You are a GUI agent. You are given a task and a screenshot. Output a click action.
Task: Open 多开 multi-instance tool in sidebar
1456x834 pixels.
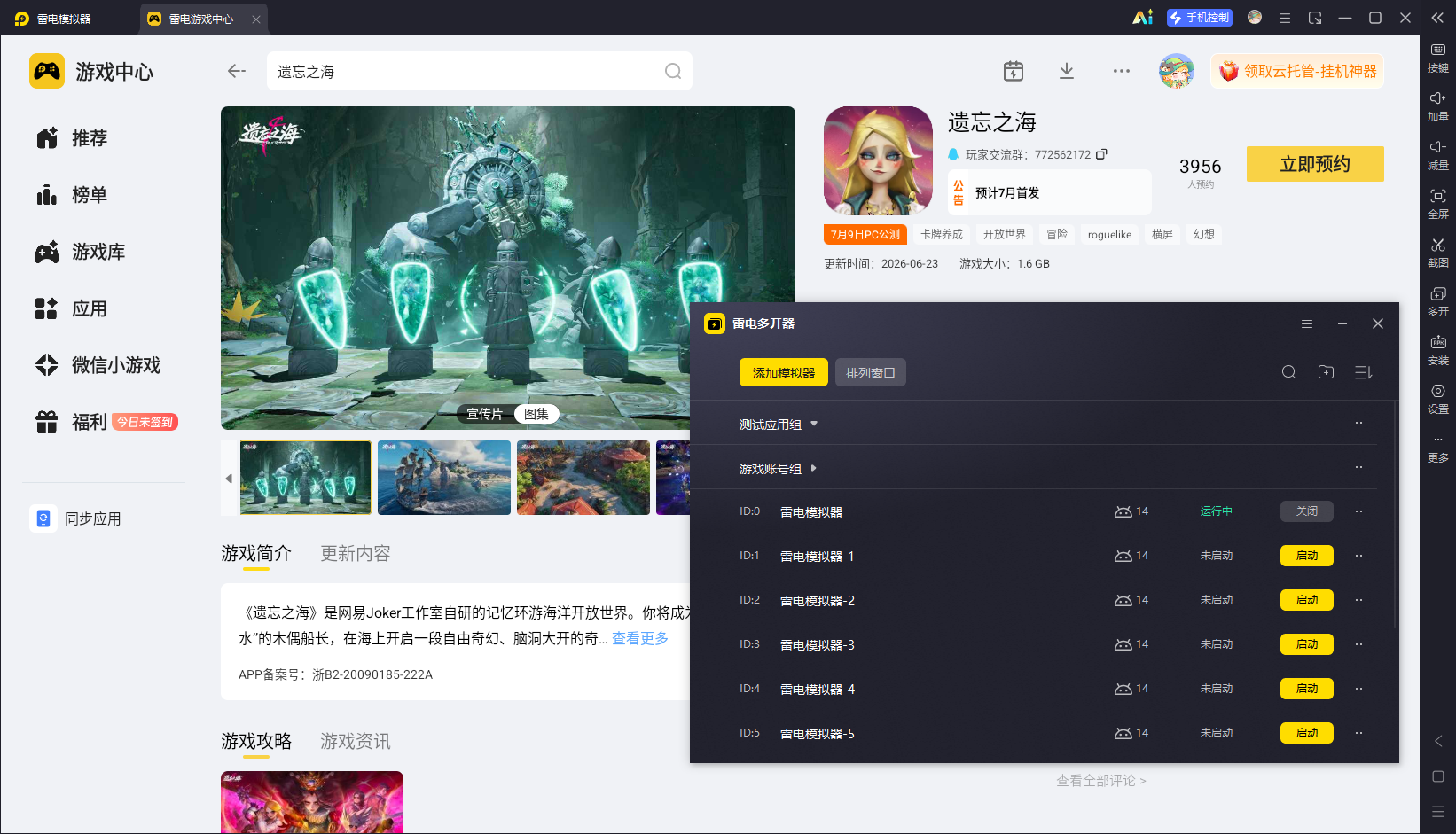(x=1437, y=300)
